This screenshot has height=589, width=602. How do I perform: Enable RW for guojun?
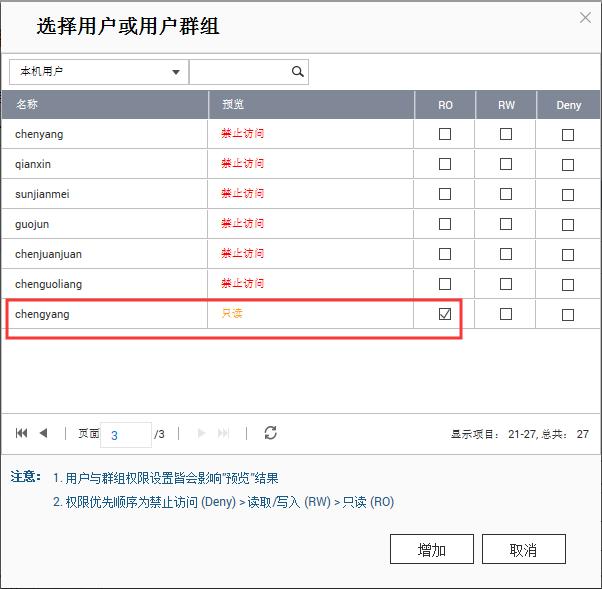point(506,224)
